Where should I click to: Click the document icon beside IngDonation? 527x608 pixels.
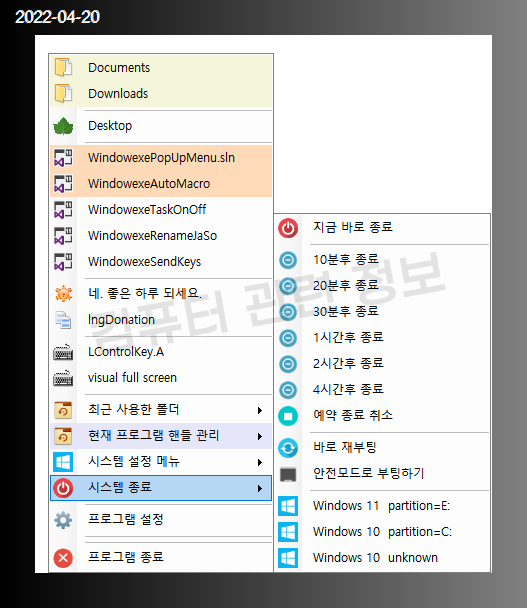click(63, 320)
